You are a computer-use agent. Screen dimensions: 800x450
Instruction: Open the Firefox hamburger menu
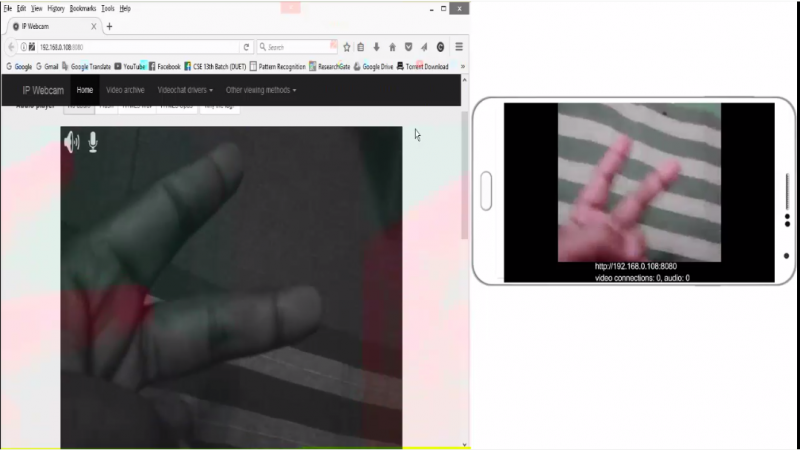tap(459, 47)
